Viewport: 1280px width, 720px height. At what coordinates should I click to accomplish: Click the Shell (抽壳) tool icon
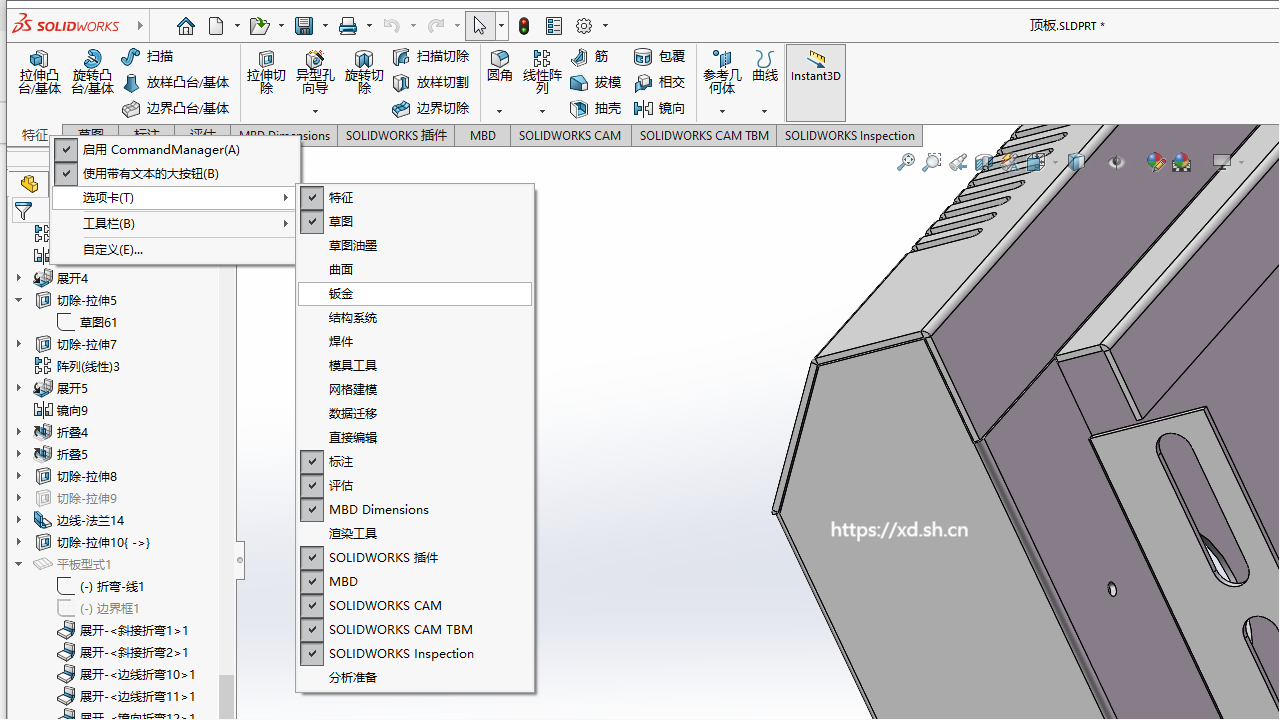click(x=579, y=108)
